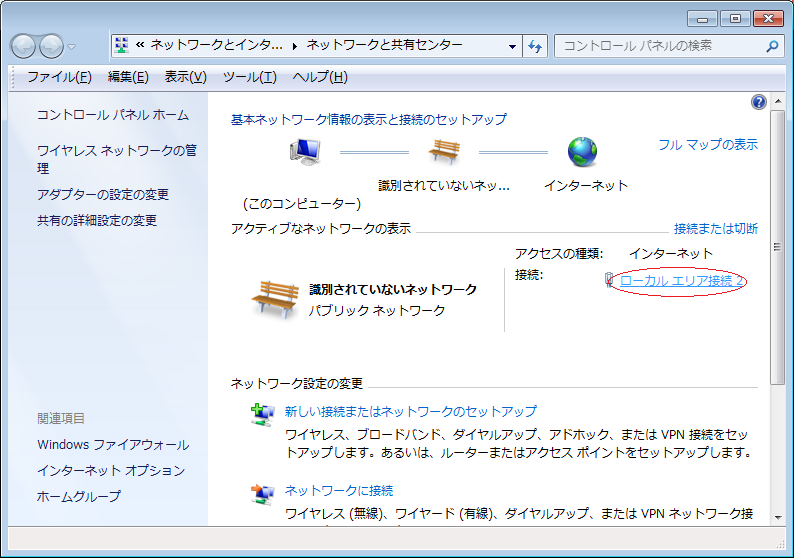Click the connect to network icon
Viewport: 794px width, 558px height.
[x=263, y=494]
